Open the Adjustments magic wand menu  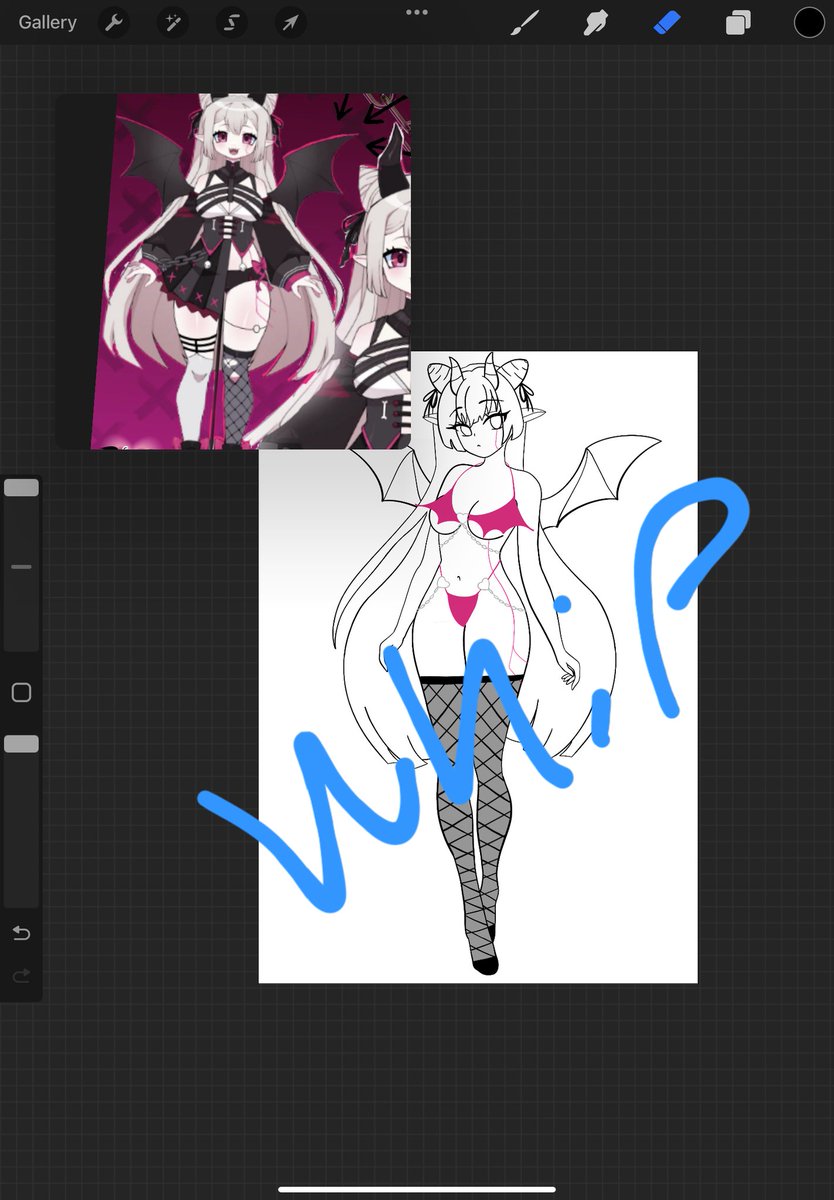tap(173, 22)
